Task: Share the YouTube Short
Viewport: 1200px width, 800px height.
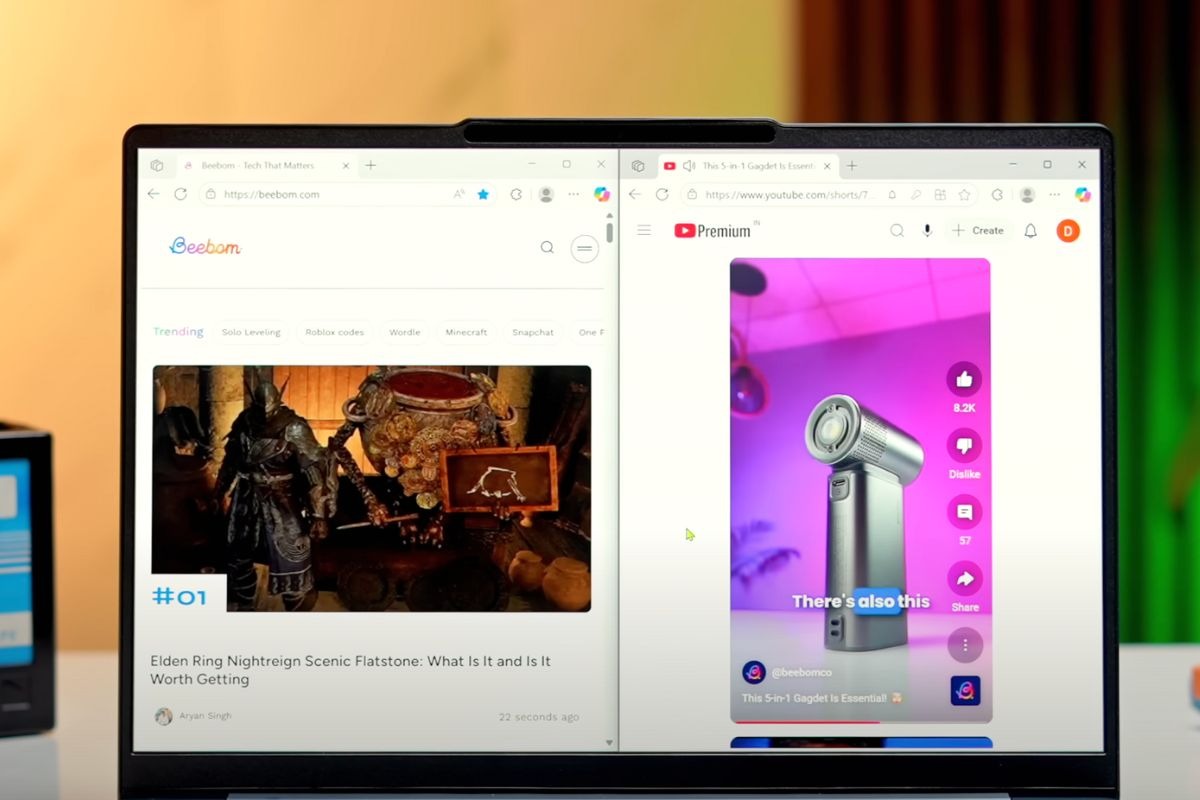Action: [965, 578]
